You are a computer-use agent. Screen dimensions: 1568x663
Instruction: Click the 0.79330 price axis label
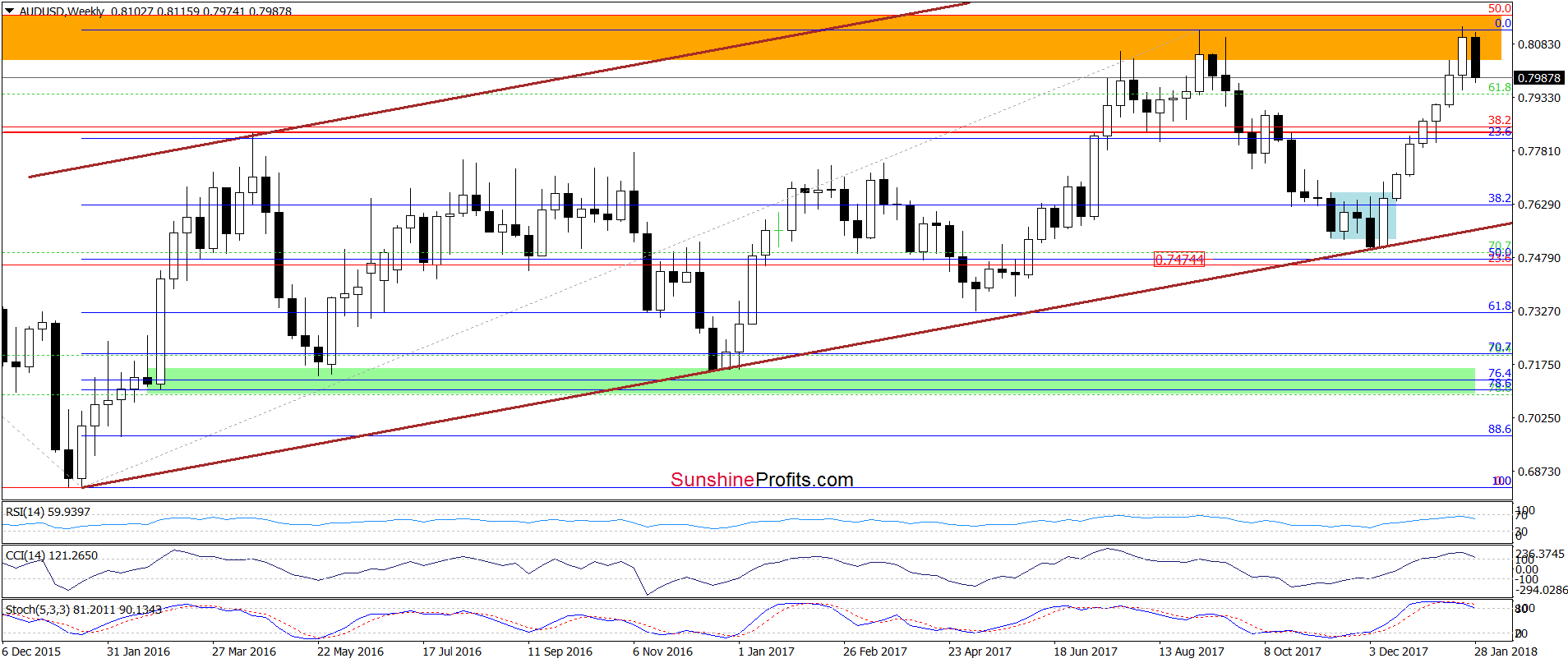tap(1539, 98)
